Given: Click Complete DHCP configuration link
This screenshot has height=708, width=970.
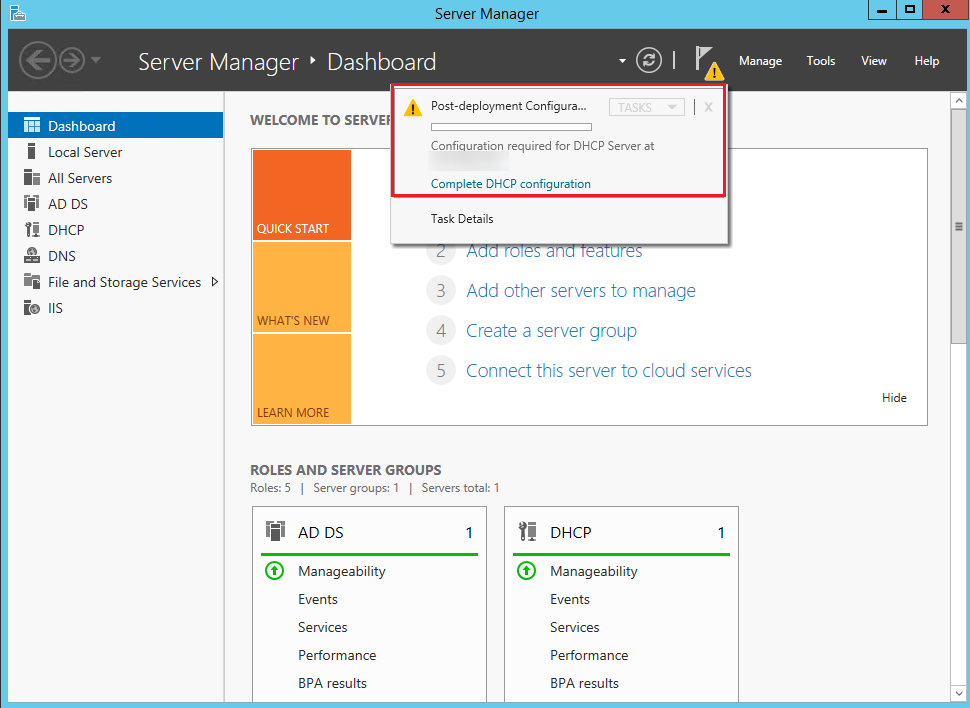Looking at the screenshot, I should click(510, 184).
